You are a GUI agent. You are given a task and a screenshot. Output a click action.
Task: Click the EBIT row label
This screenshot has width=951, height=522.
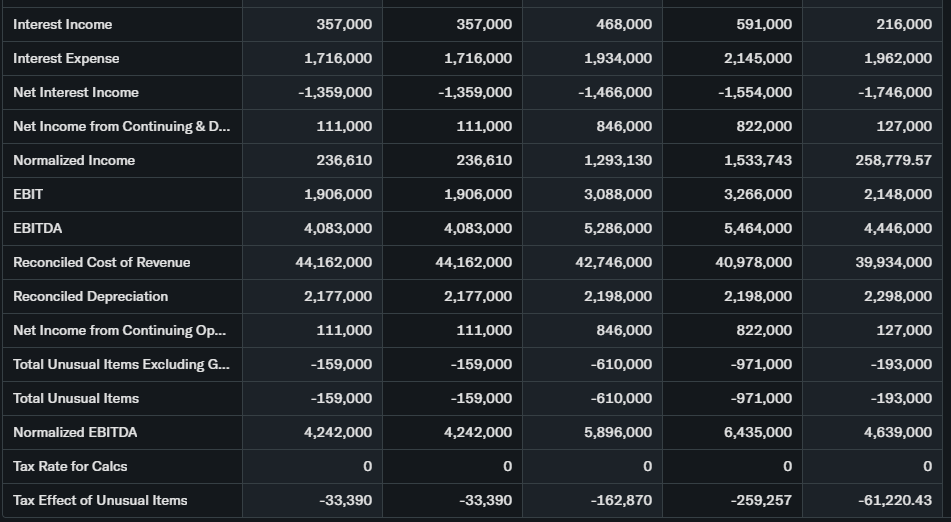tap(28, 194)
